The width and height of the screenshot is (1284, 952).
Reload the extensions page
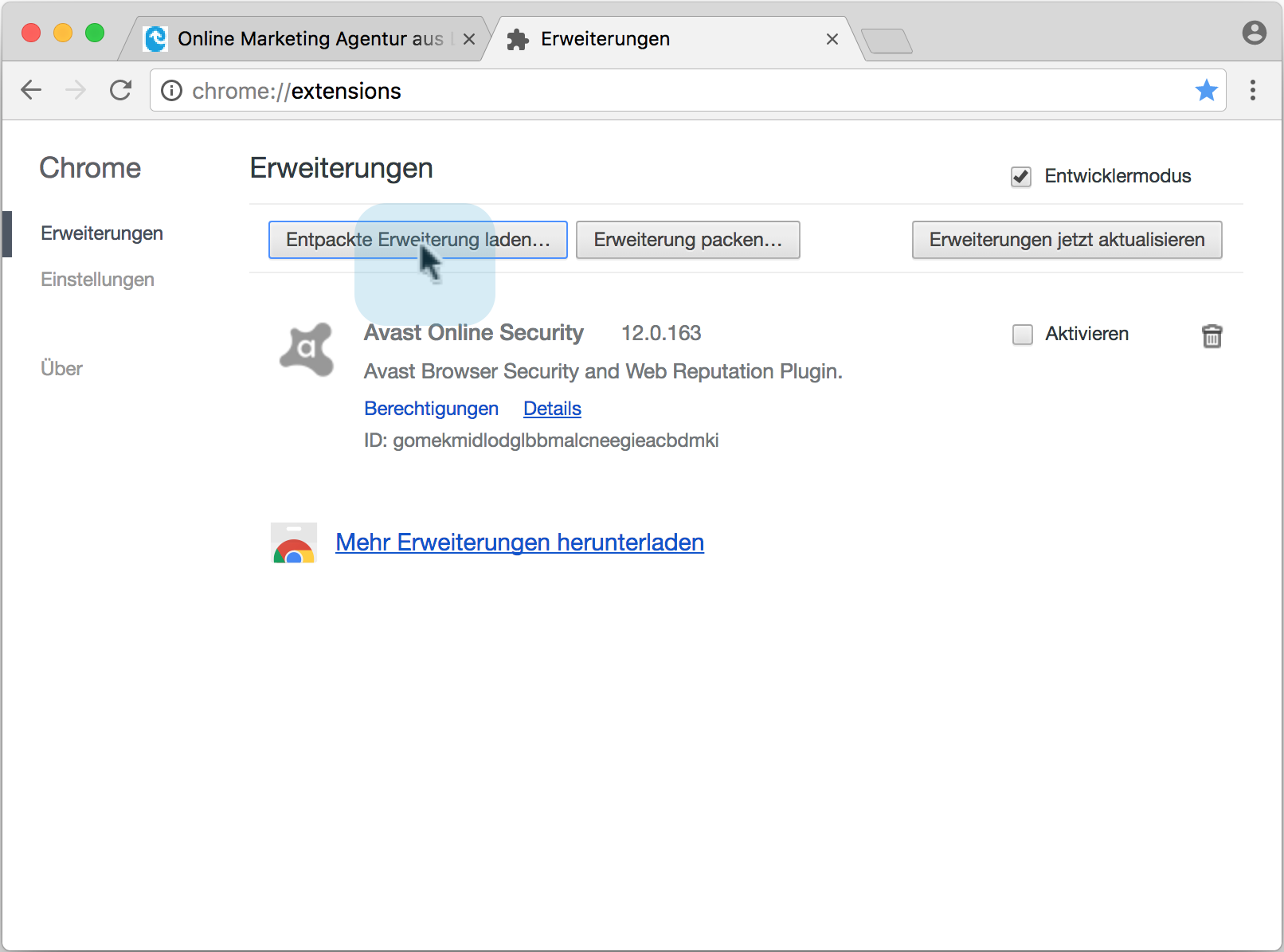120,90
